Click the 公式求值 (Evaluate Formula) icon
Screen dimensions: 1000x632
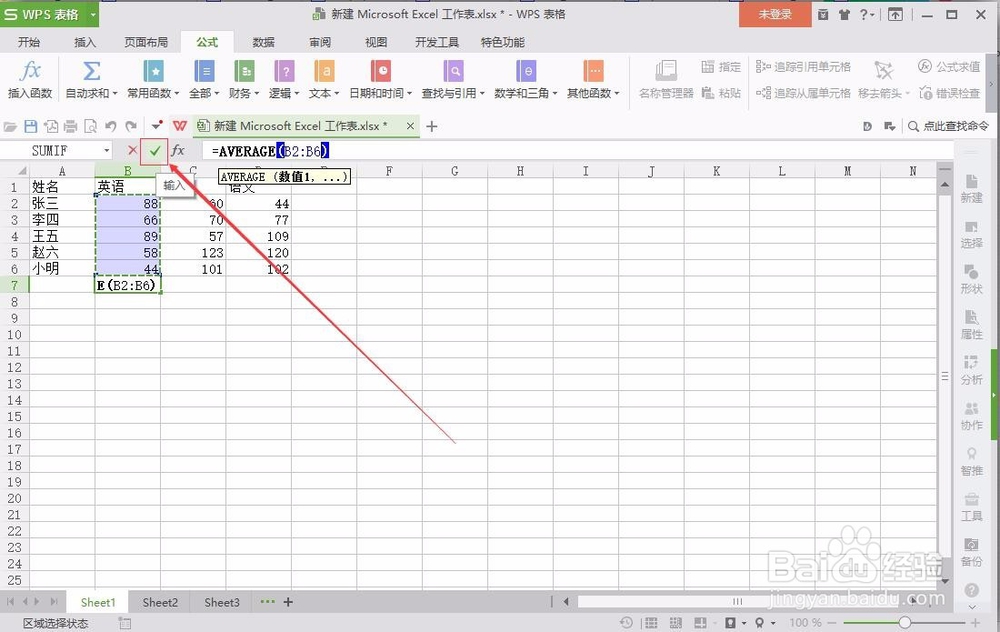(x=950, y=67)
